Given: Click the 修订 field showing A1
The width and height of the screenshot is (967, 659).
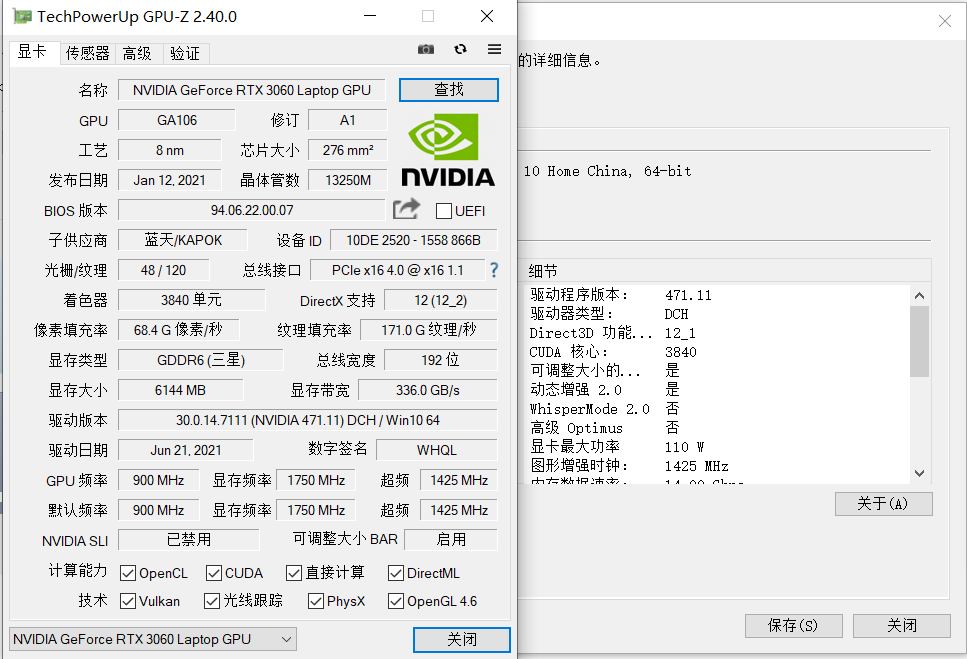Looking at the screenshot, I should tap(348, 120).
